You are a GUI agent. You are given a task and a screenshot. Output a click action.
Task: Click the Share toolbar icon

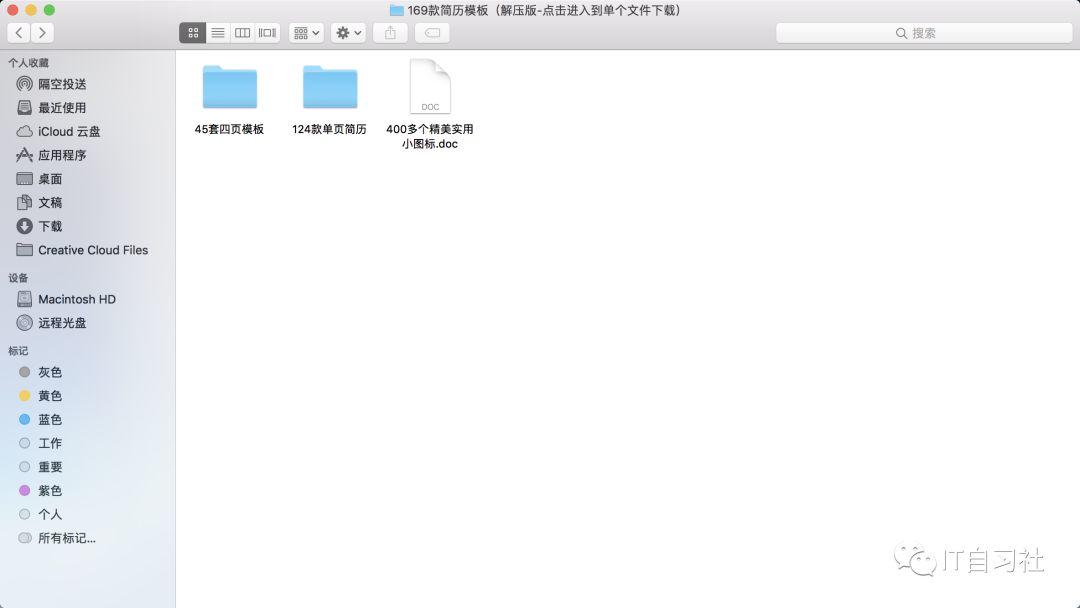pos(389,32)
